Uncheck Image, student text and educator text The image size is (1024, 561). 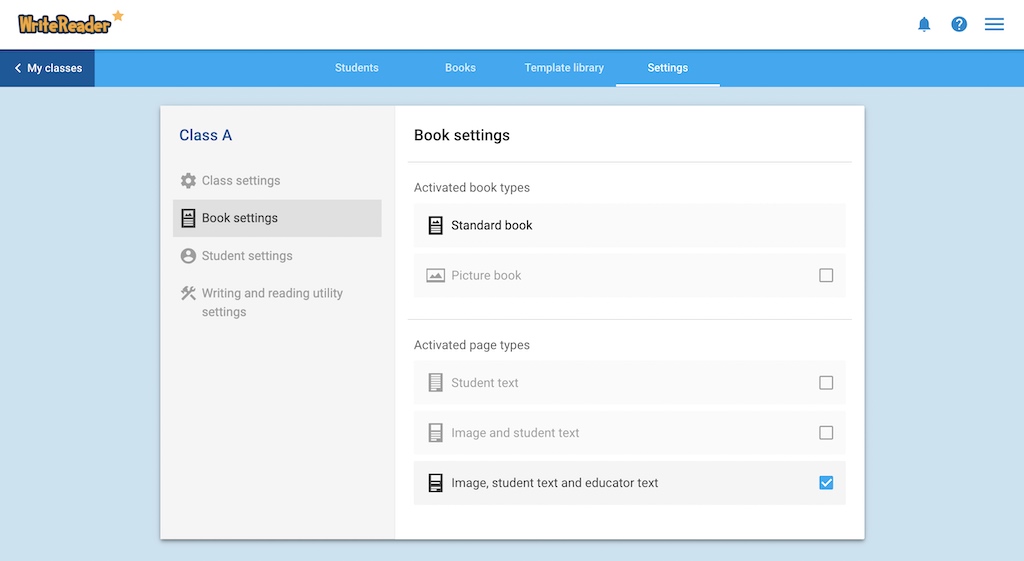tap(826, 483)
